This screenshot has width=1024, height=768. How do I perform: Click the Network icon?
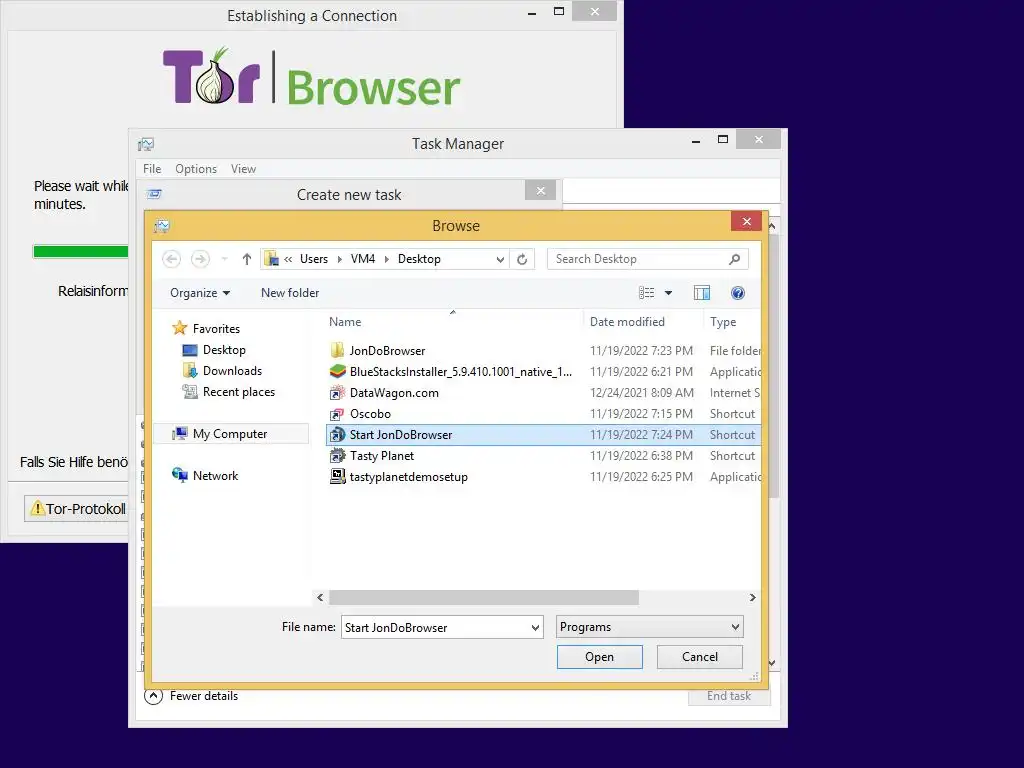[180, 475]
